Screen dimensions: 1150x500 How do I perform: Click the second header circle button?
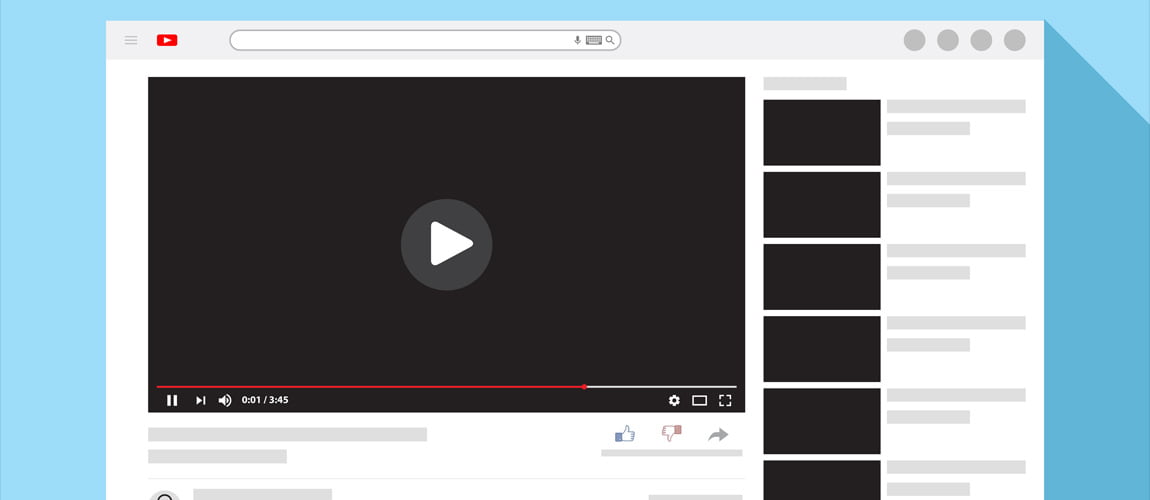pyautogui.click(x=948, y=40)
